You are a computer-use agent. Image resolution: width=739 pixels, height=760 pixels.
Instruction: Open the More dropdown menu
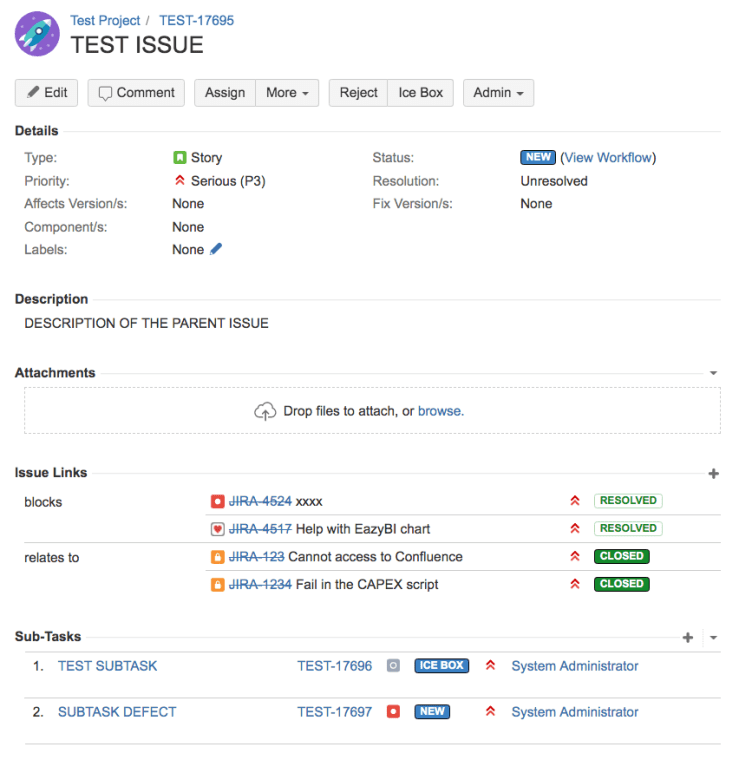click(x=287, y=93)
